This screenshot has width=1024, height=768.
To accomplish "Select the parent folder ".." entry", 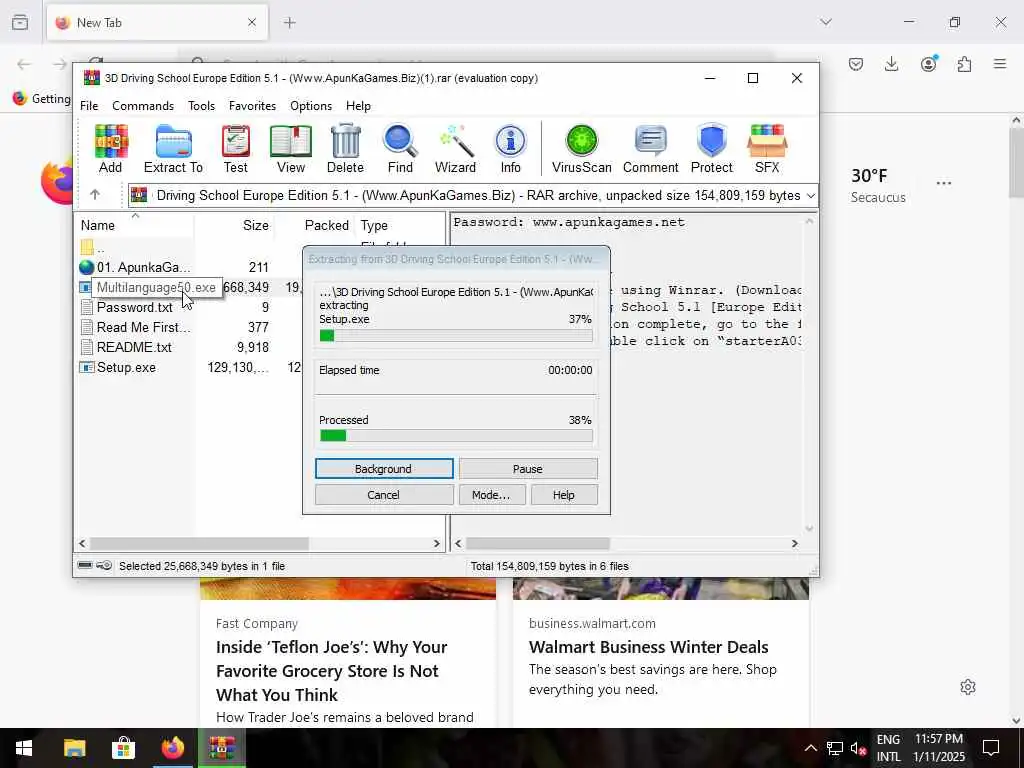I will click(x=92, y=248).
